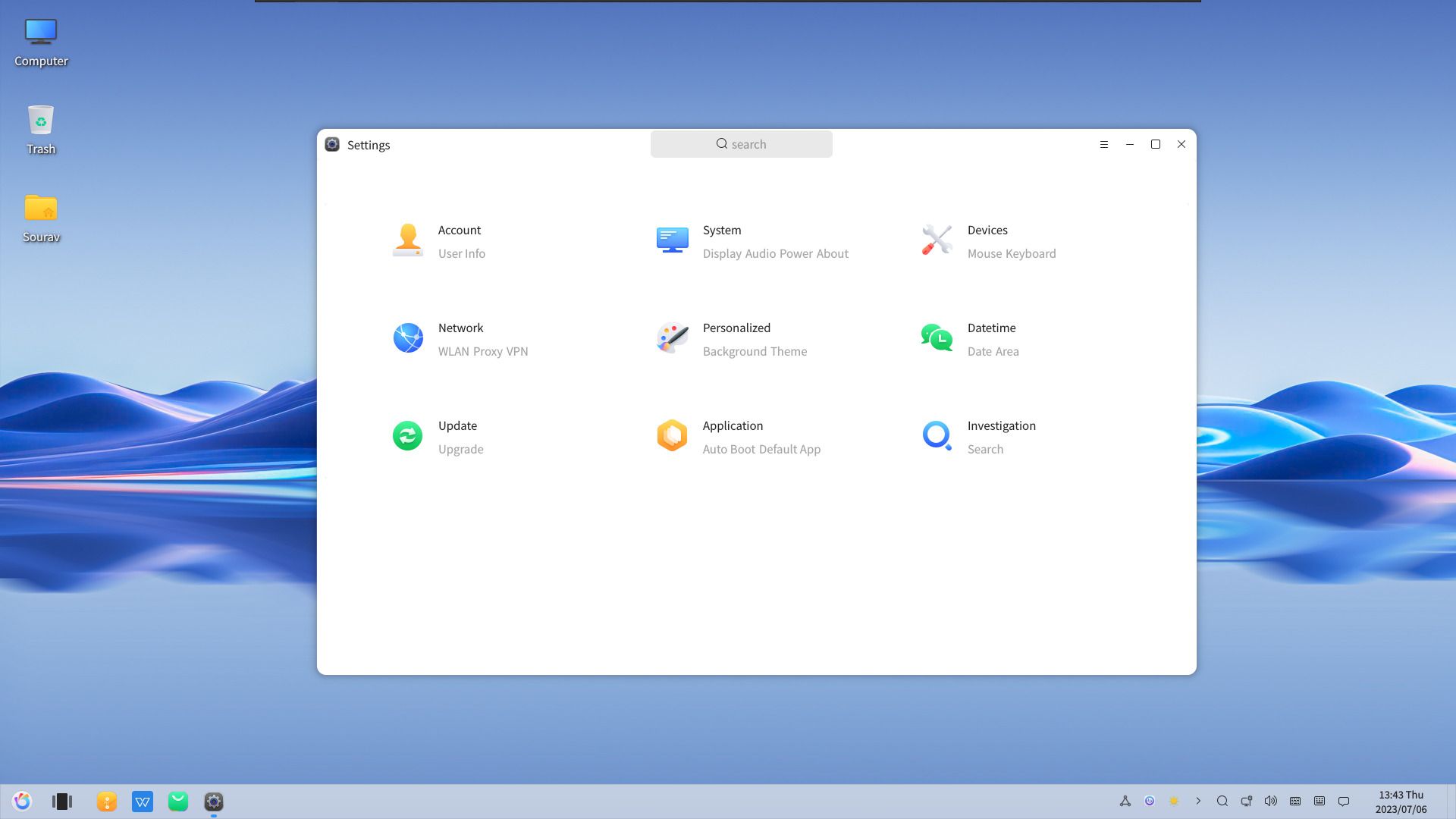Open the Devices settings icon

937,240
